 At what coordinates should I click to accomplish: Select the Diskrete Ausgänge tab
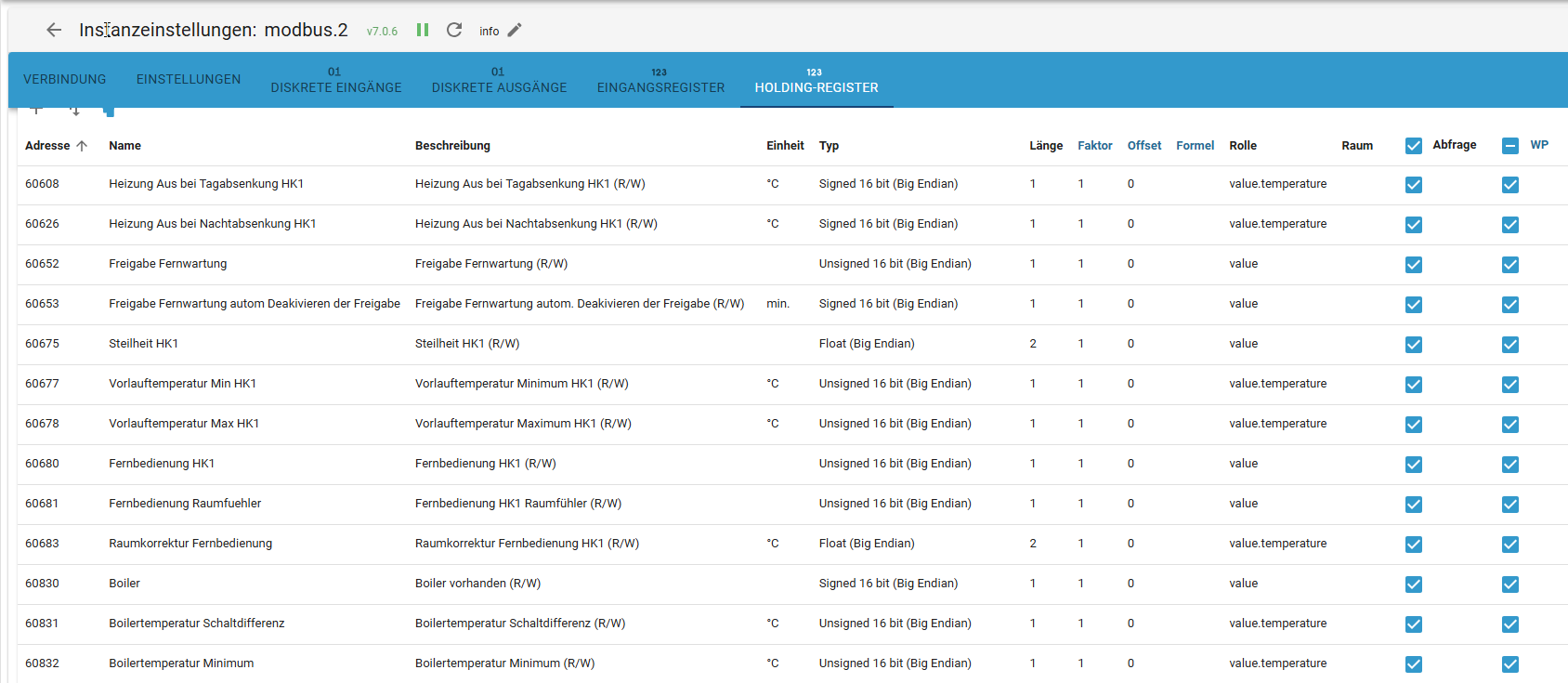(499, 80)
